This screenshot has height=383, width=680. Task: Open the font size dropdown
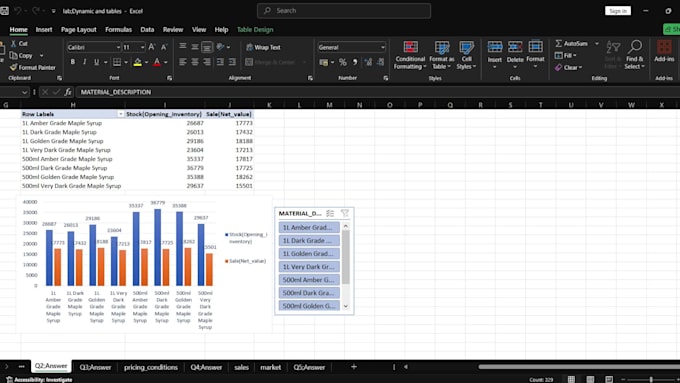pyautogui.click(x=142, y=47)
